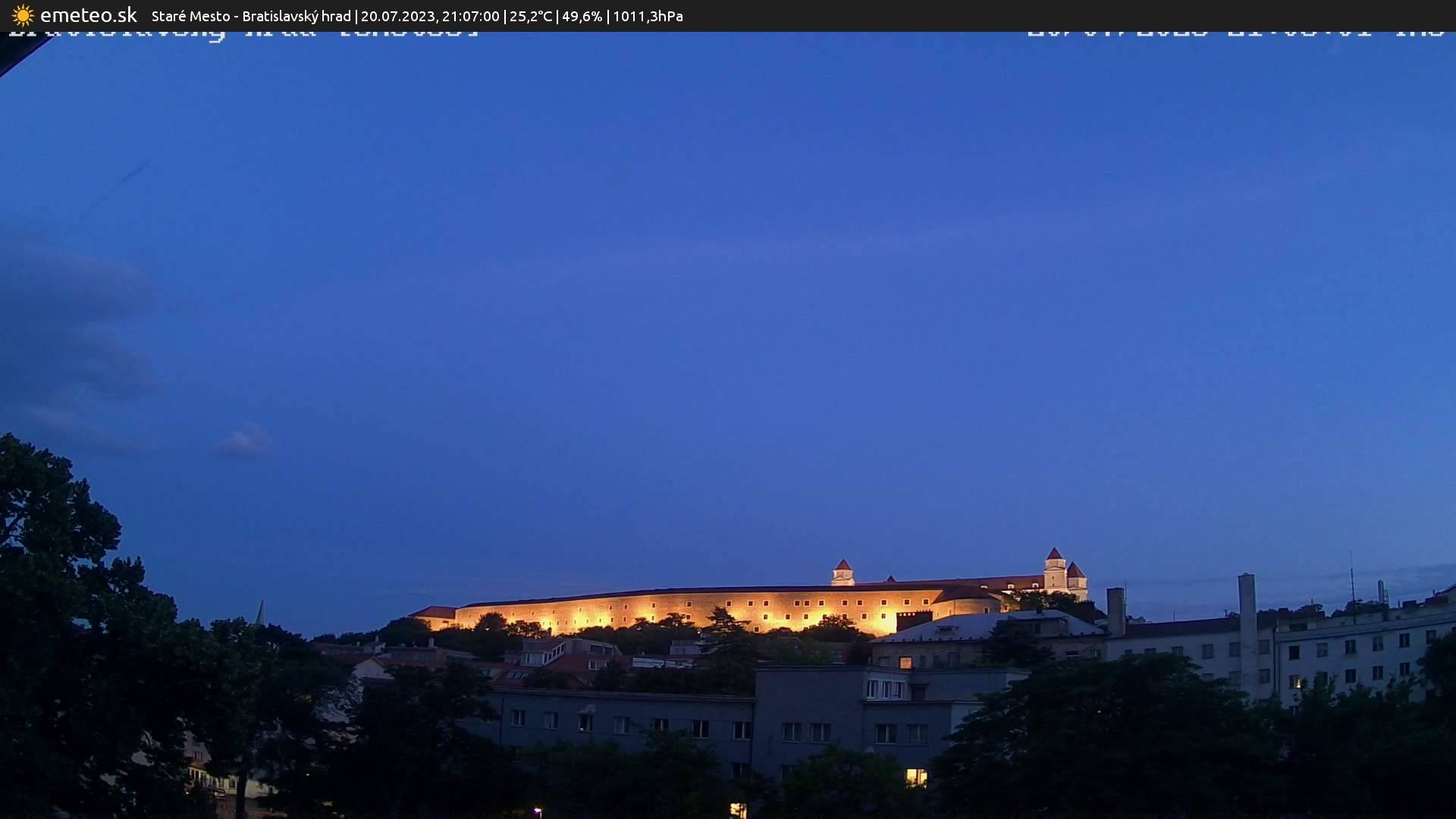
Task: Click the pressure value 1011,3hPa
Action: pyautogui.click(x=648, y=16)
